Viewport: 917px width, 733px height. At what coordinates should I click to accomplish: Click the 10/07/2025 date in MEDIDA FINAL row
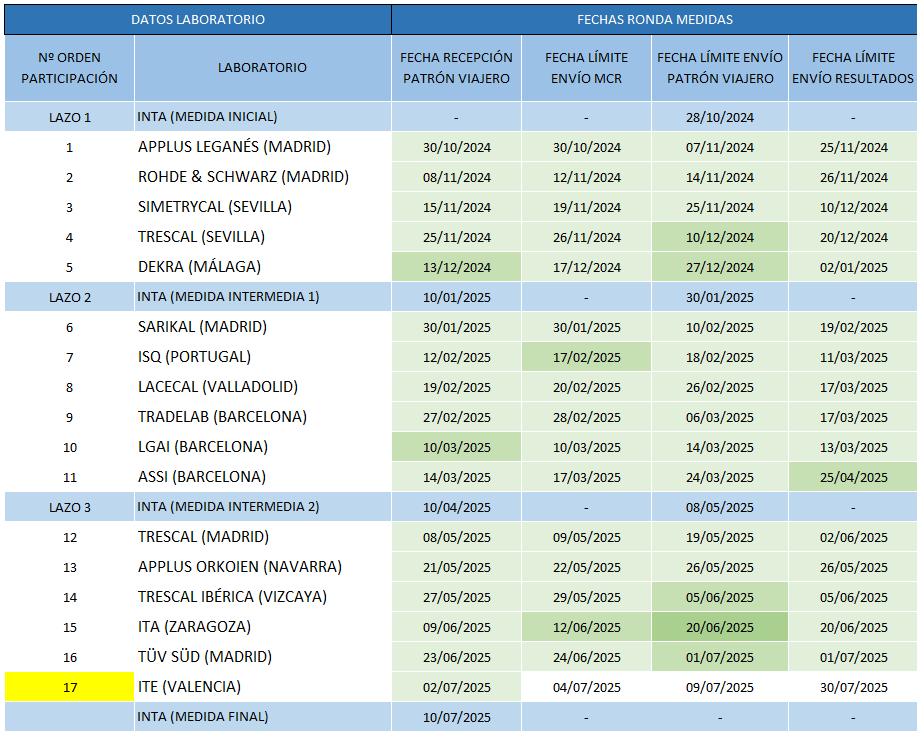pos(456,717)
